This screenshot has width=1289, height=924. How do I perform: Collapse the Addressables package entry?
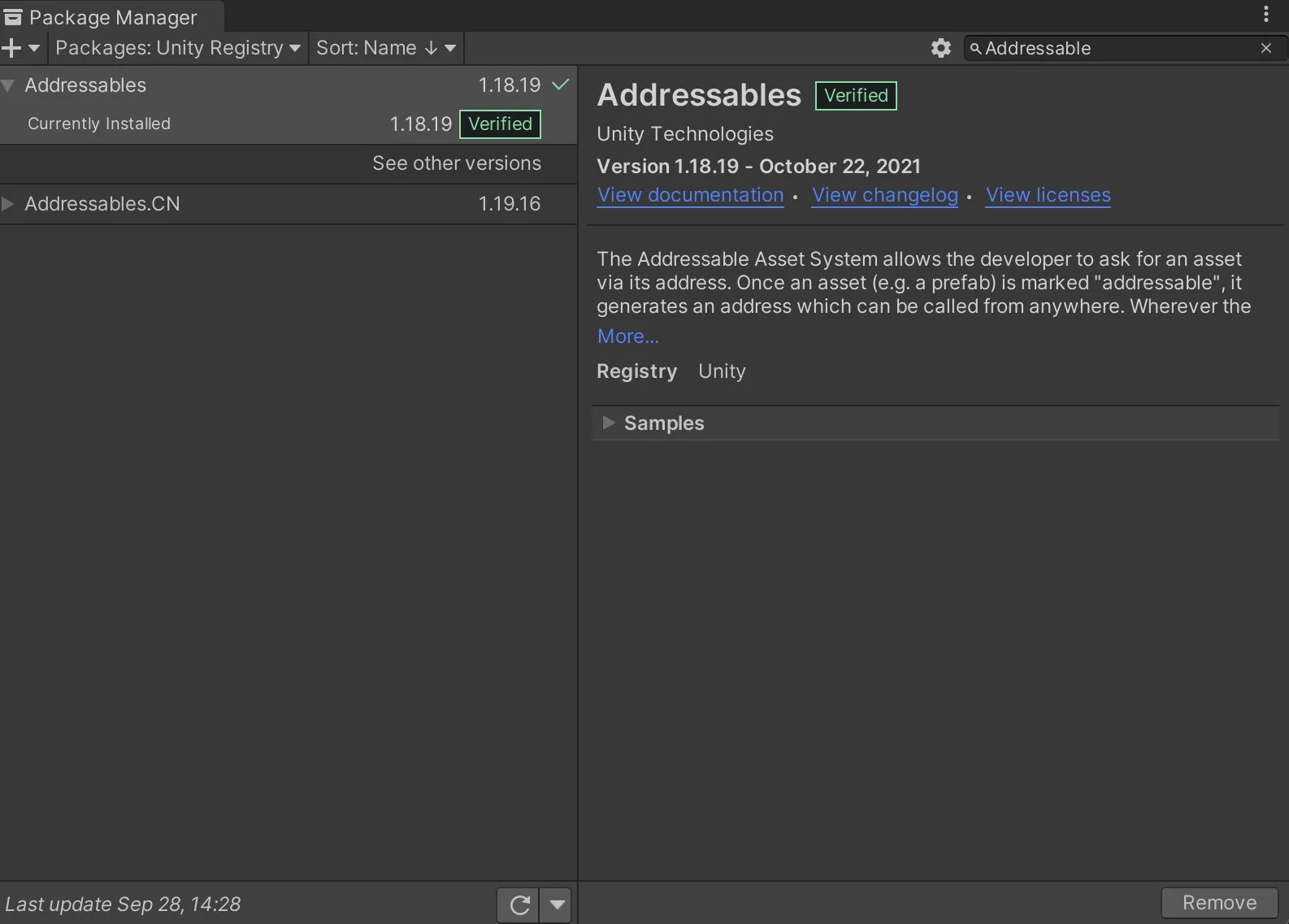(x=8, y=85)
